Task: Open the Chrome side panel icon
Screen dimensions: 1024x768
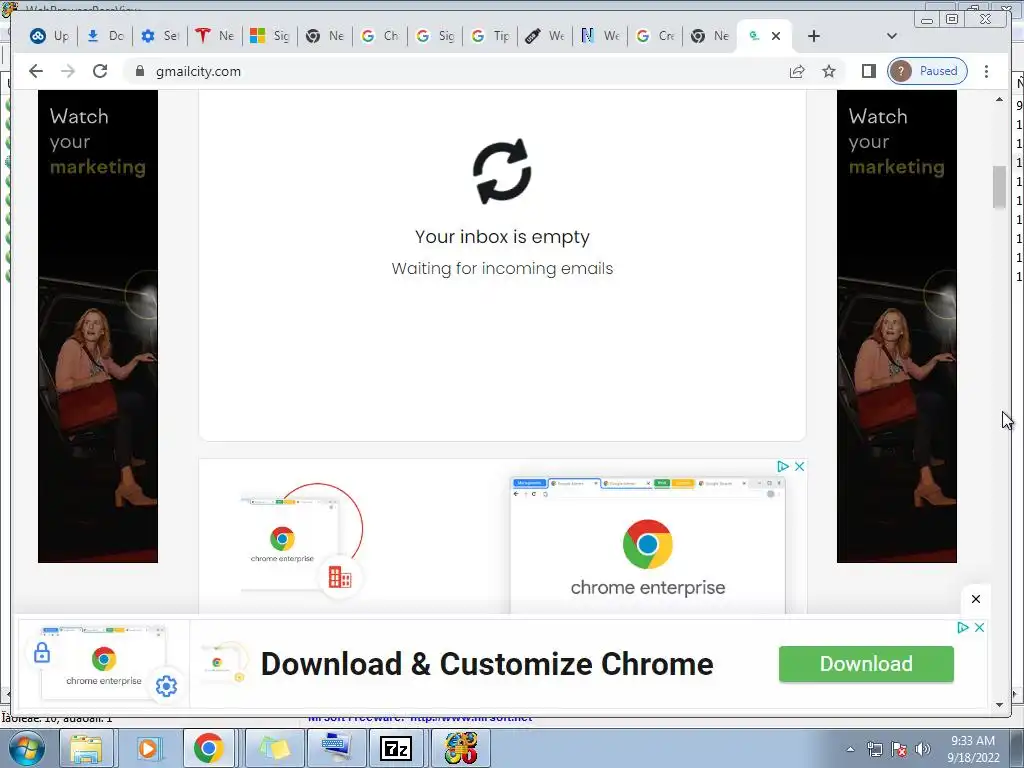Action: click(x=869, y=71)
